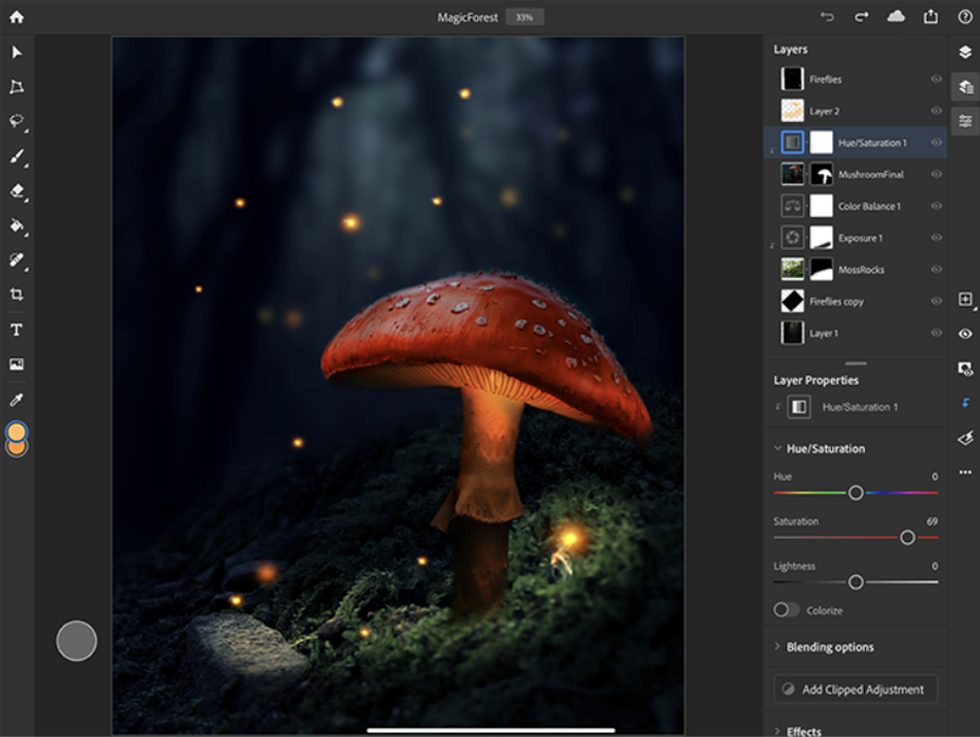The width and height of the screenshot is (980, 737).
Task: Select the Eyedropper tool
Action: (16, 398)
